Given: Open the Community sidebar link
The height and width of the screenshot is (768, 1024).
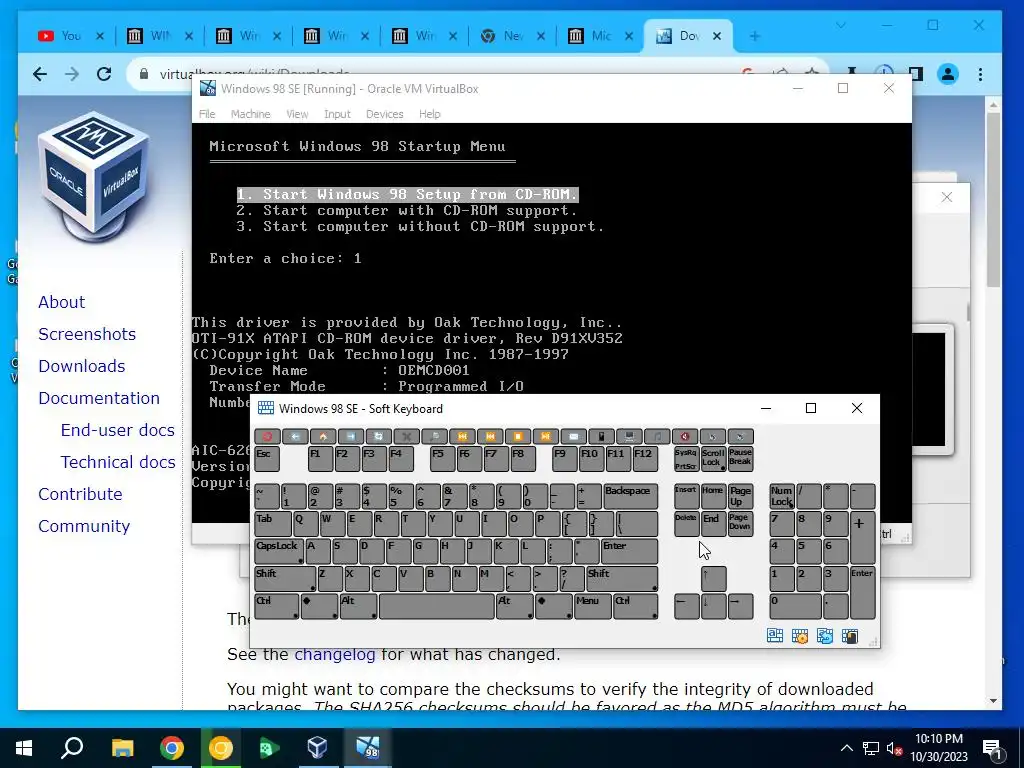Looking at the screenshot, I should point(84,526).
